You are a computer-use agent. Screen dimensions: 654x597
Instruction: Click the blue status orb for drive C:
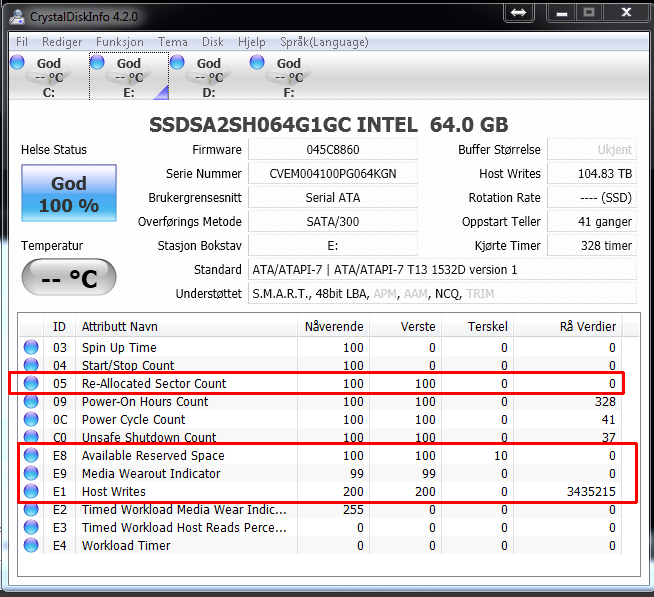point(17,62)
